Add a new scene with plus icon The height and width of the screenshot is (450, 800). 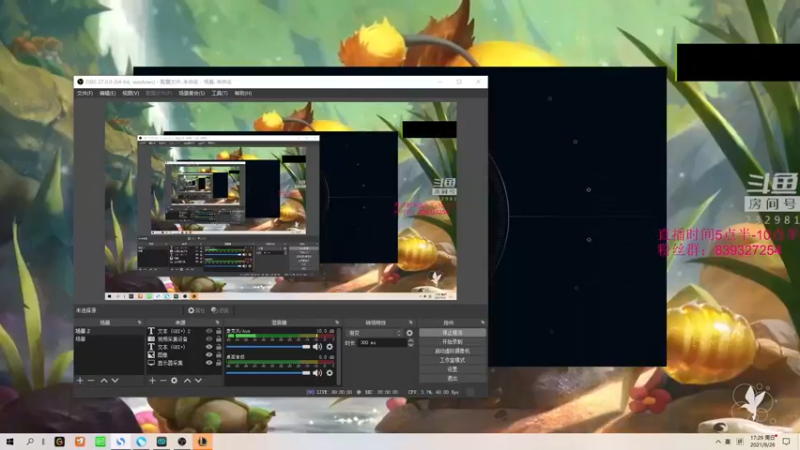pos(80,381)
